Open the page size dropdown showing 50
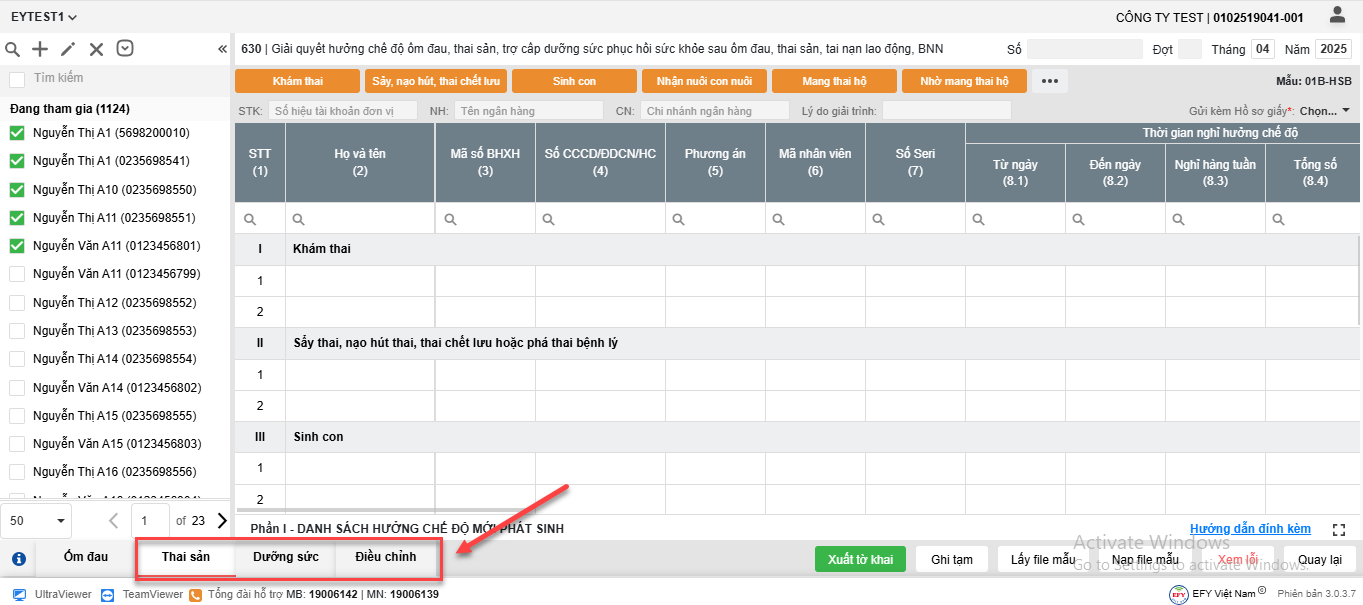The height and width of the screenshot is (605, 1363). [x=36, y=521]
